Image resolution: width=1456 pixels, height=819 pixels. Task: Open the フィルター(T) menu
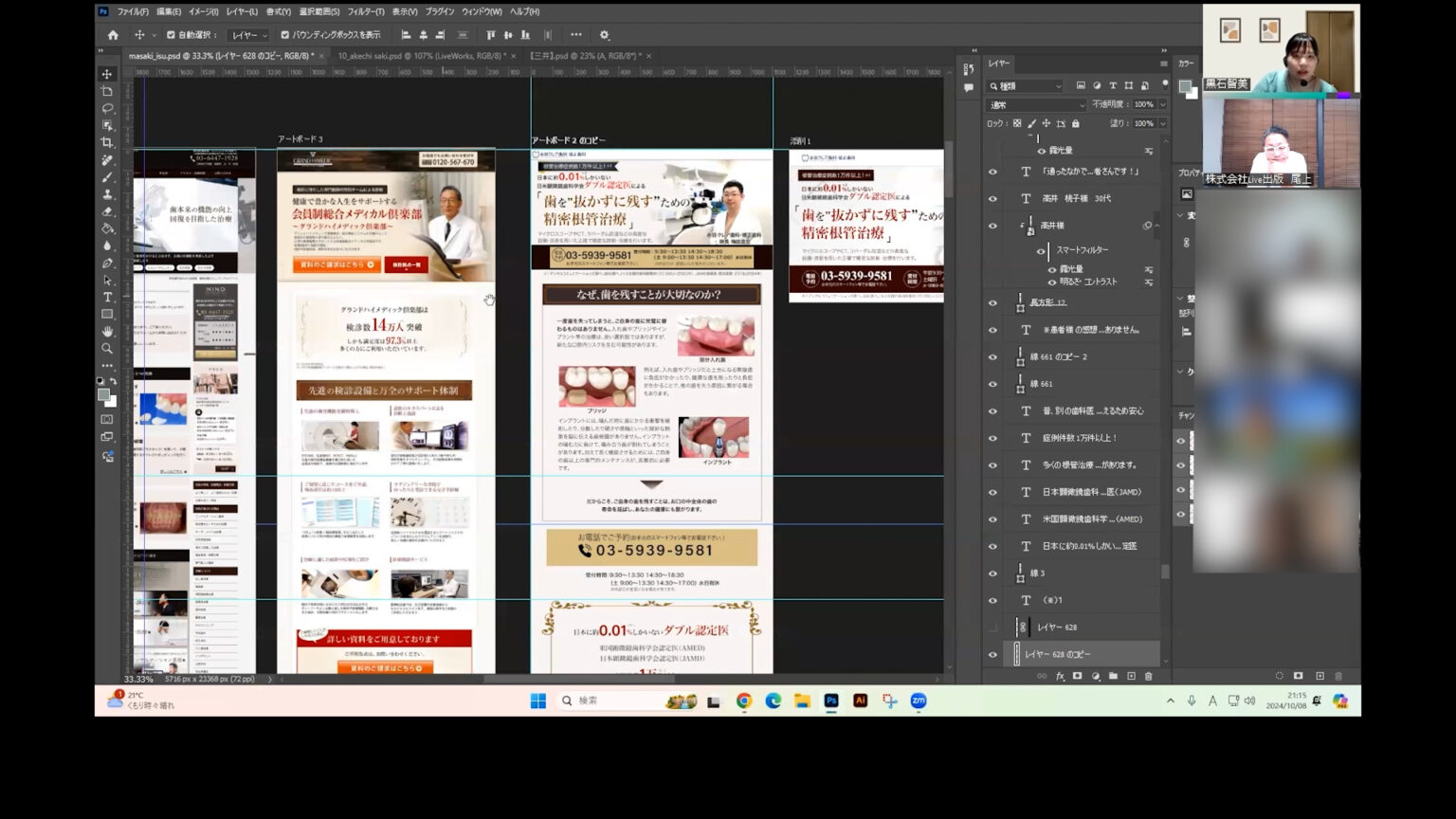[365, 11]
